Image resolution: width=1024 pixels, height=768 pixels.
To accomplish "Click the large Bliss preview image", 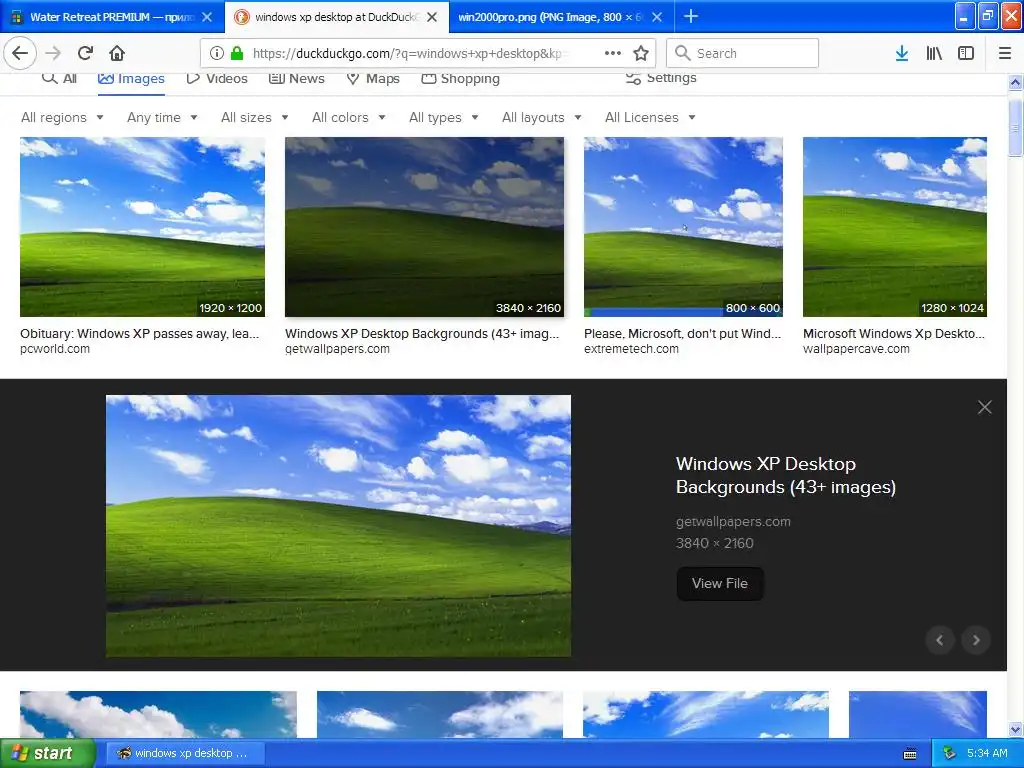I will pos(338,526).
